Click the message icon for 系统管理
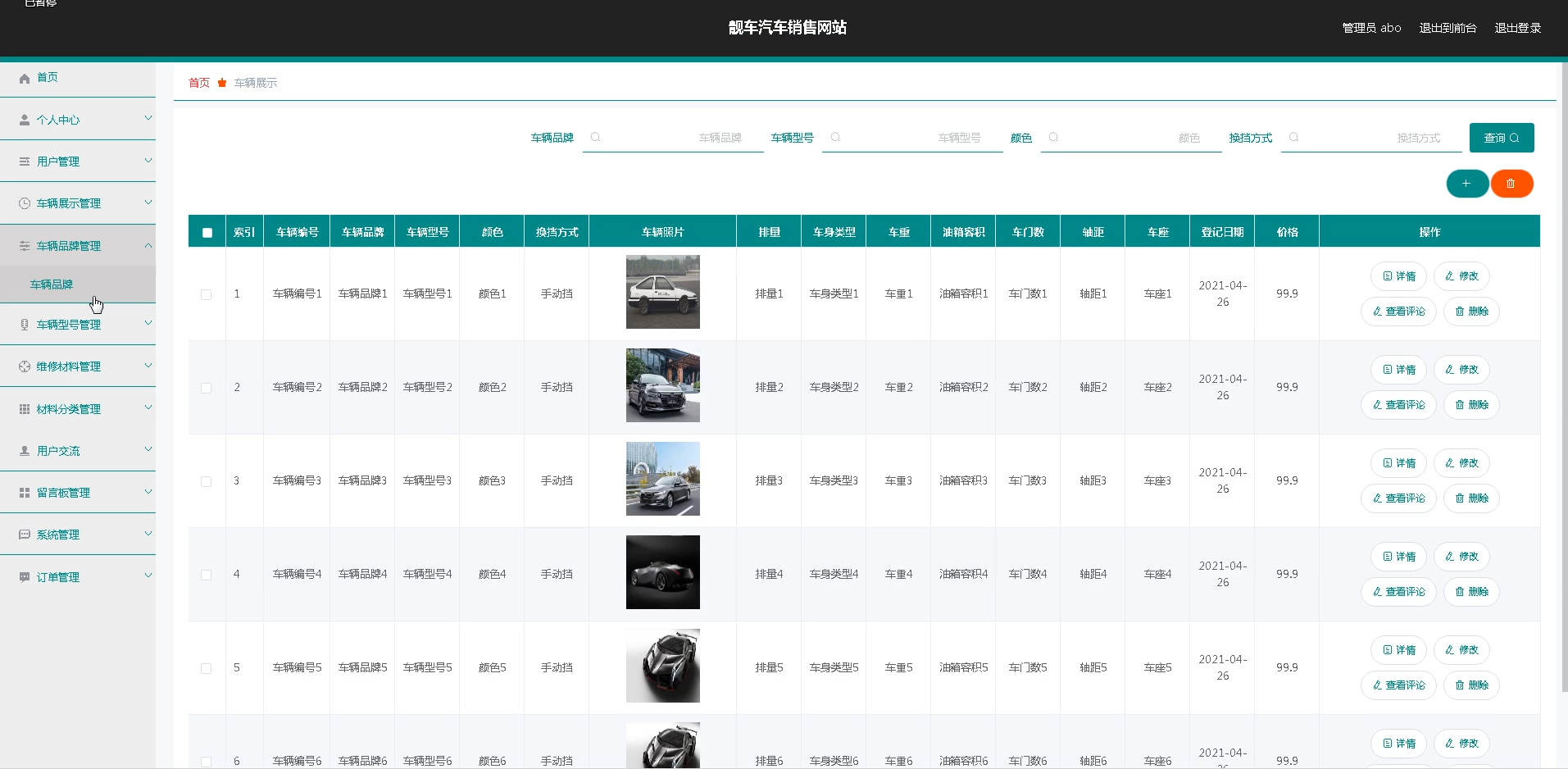1568x769 pixels. (25, 535)
